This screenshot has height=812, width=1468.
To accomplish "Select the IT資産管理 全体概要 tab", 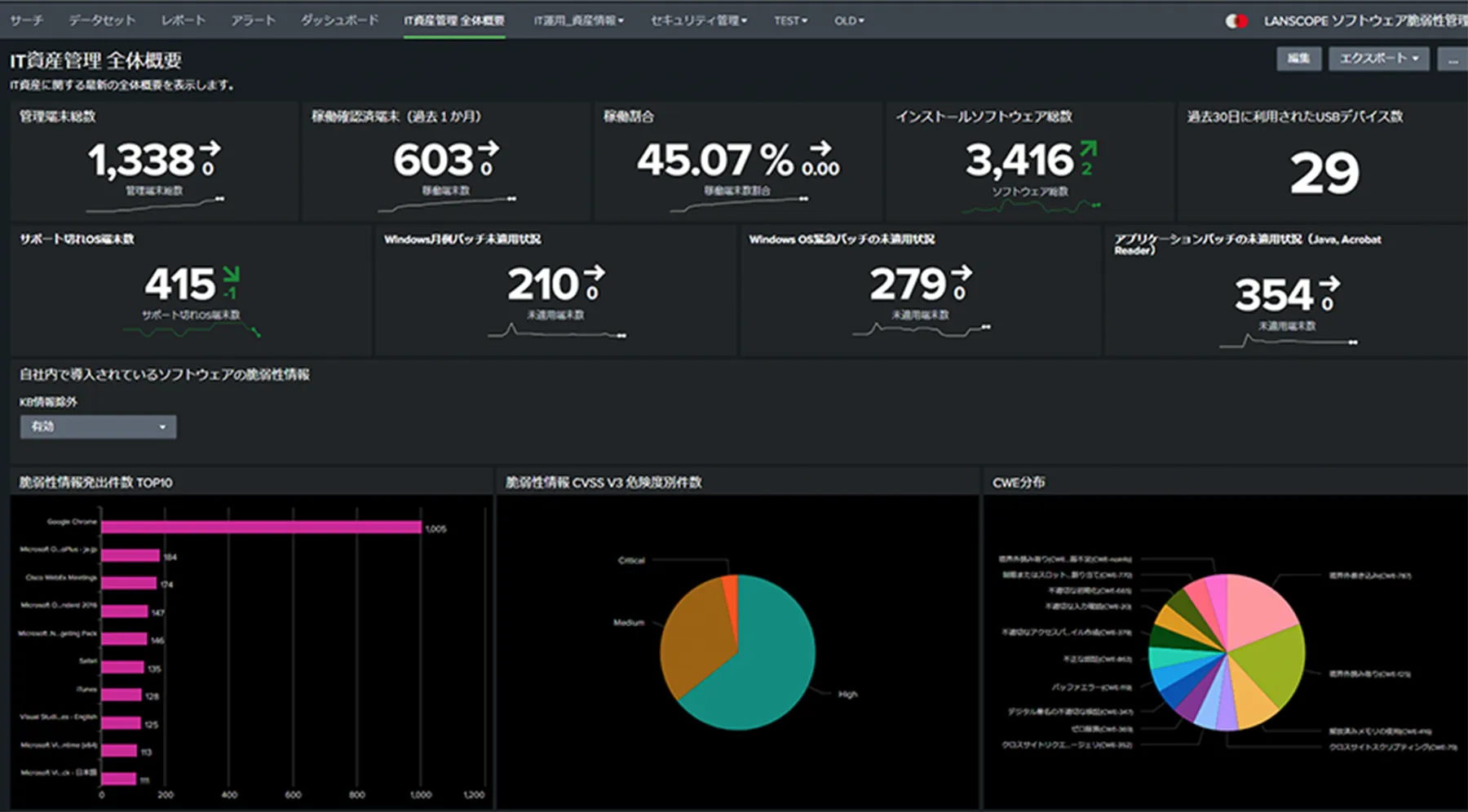I will (454, 20).
